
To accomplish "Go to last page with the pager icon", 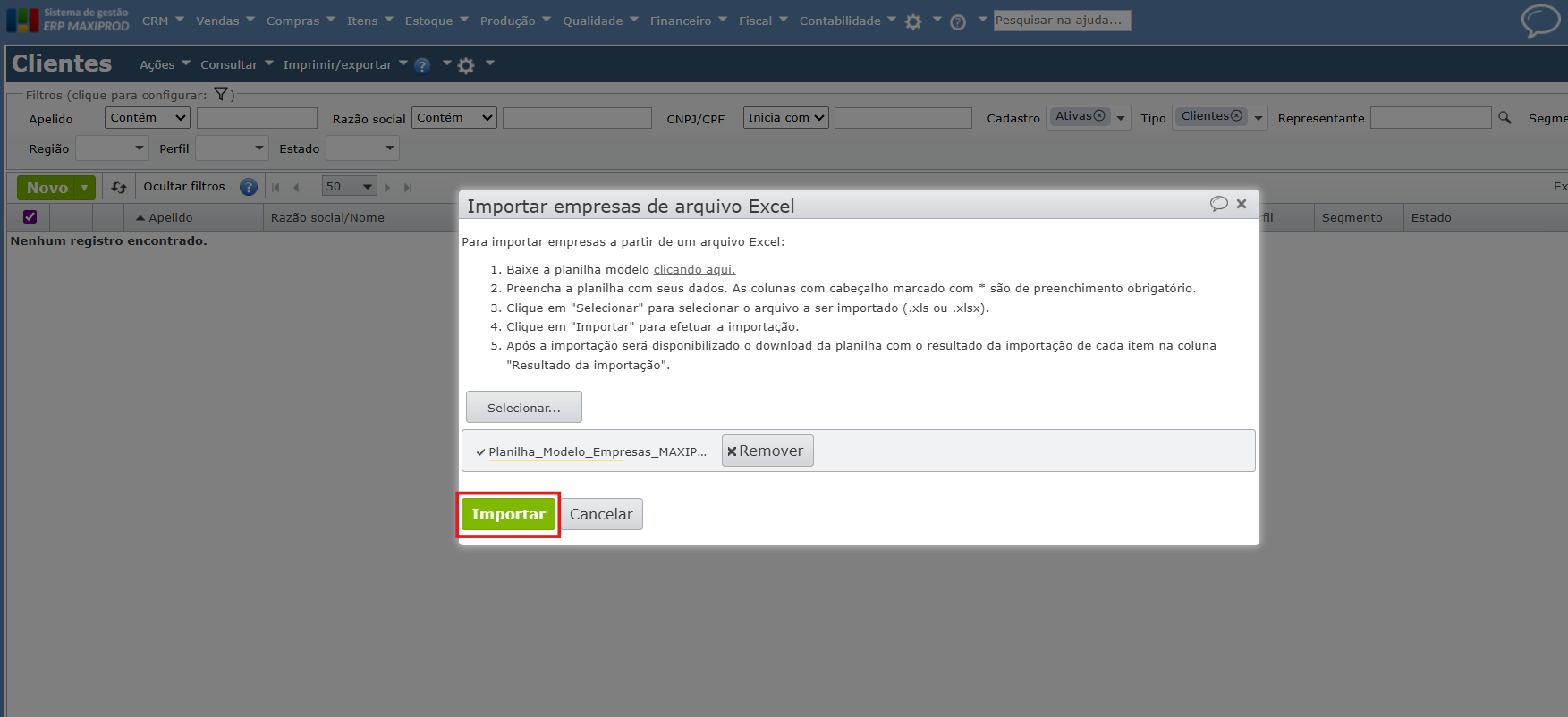I will click(x=408, y=187).
